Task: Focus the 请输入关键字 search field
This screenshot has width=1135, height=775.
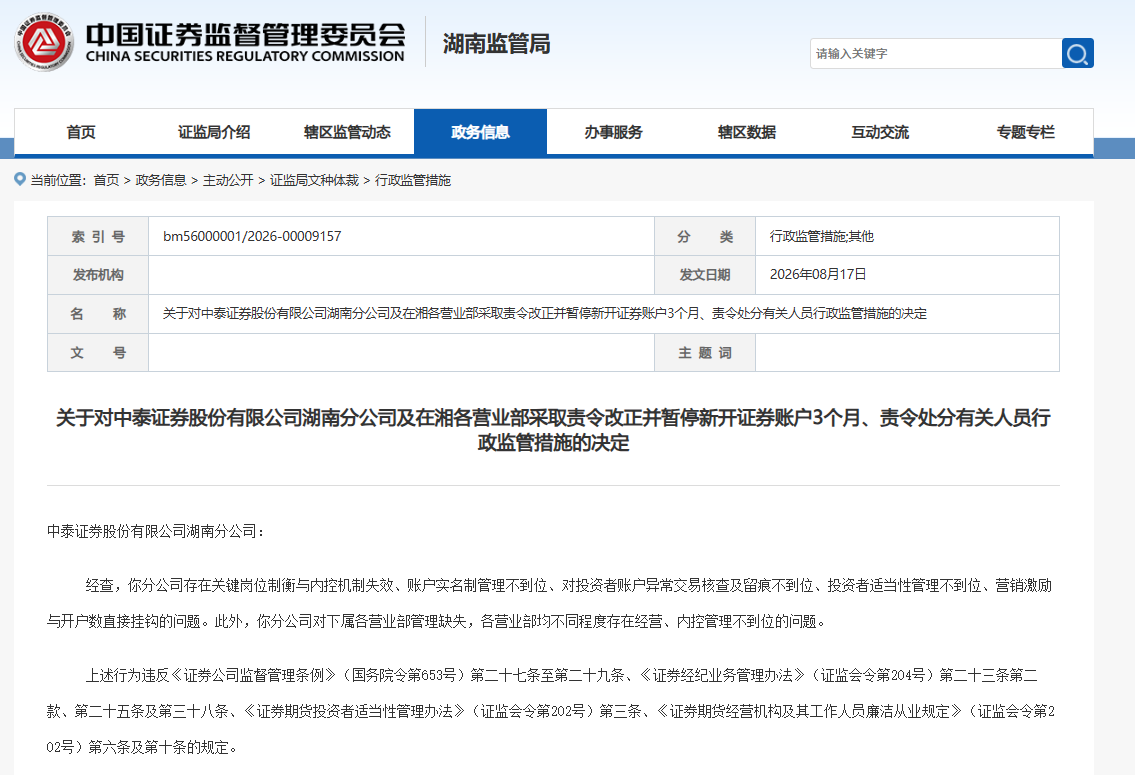Action: [935, 54]
